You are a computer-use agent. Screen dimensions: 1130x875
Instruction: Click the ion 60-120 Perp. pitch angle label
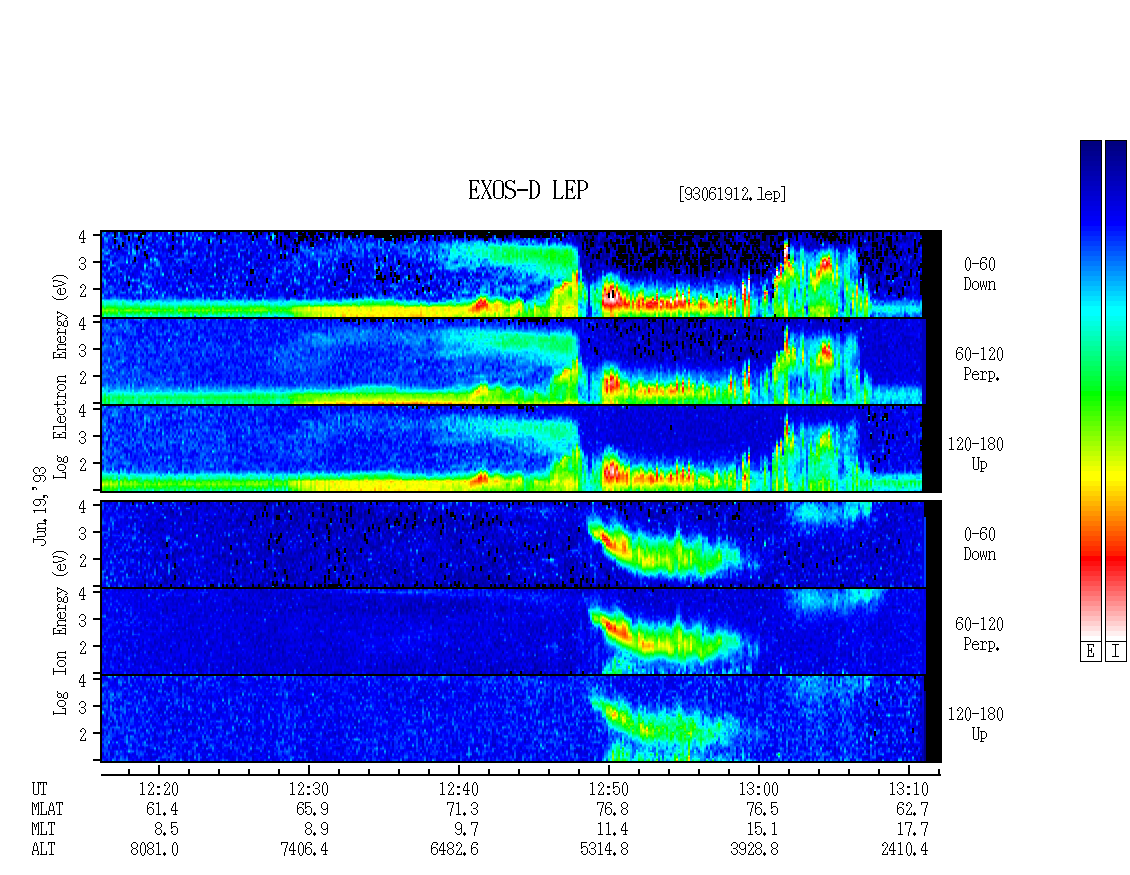tap(979, 634)
